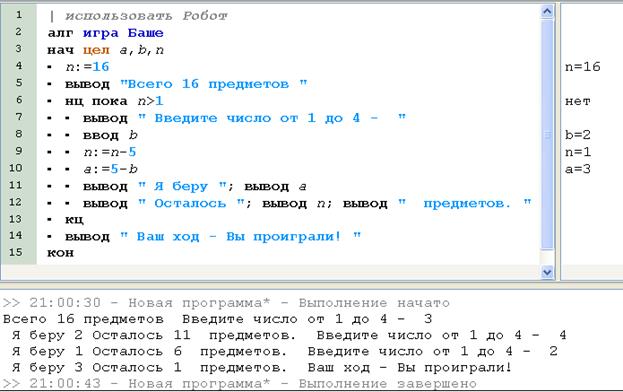This screenshot has height=392, width=623.
Task: Click the console text 'Ваш ход - Вы проиграли!'
Action: [409, 368]
